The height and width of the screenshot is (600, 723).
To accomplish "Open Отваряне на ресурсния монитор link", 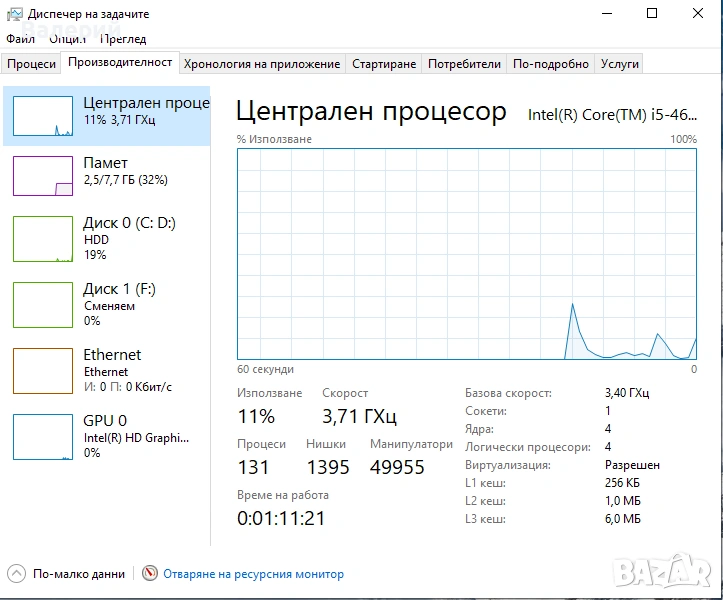I will tap(253, 574).
